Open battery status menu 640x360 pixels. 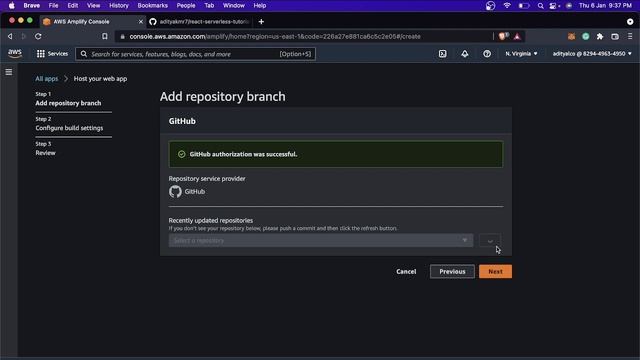(524, 6)
